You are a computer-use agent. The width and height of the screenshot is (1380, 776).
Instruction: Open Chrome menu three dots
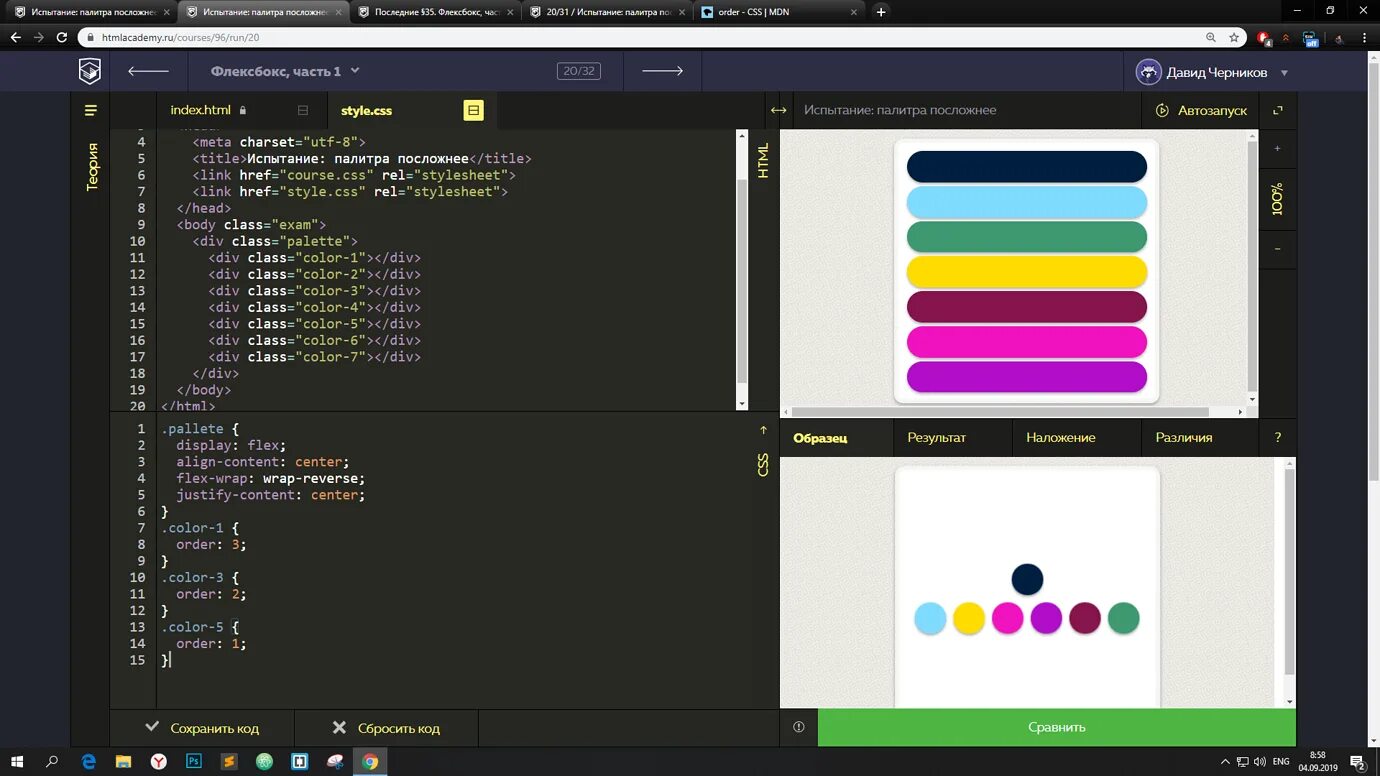[1362, 37]
